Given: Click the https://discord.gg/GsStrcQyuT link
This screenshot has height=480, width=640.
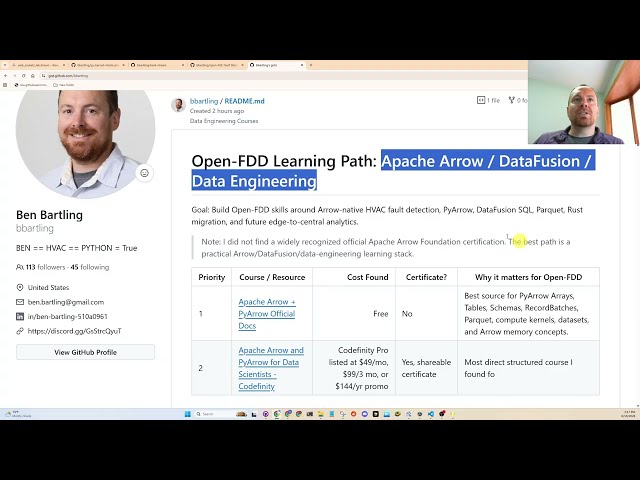Looking at the screenshot, I should (x=75, y=331).
